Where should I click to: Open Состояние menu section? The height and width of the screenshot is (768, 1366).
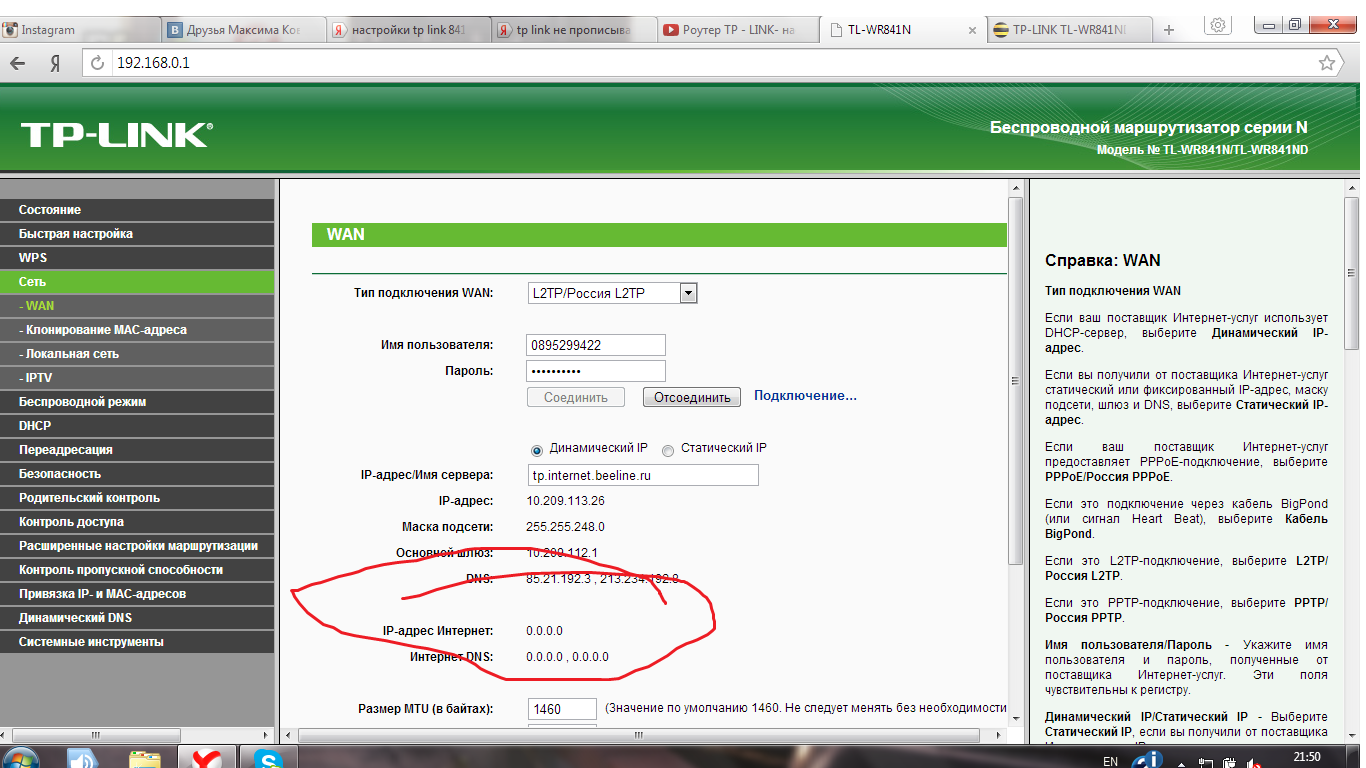[x=137, y=210]
